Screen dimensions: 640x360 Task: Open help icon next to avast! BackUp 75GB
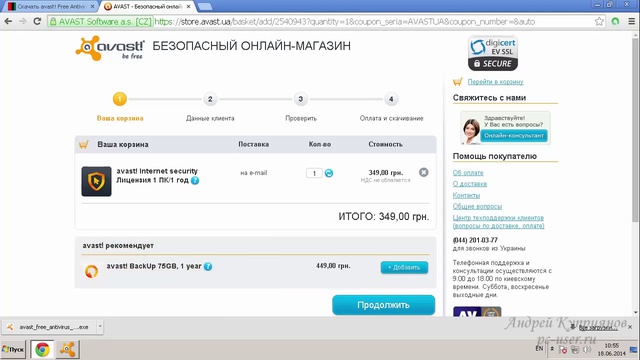(x=208, y=267)
